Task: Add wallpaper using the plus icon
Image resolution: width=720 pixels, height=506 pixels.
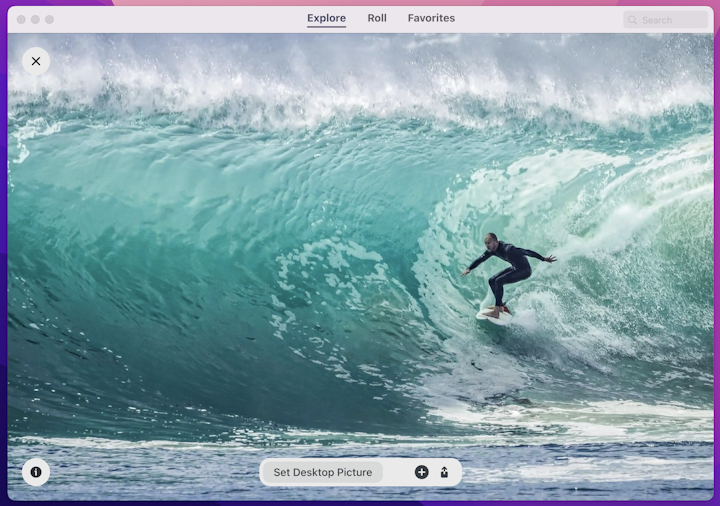Action: (421, 472)
